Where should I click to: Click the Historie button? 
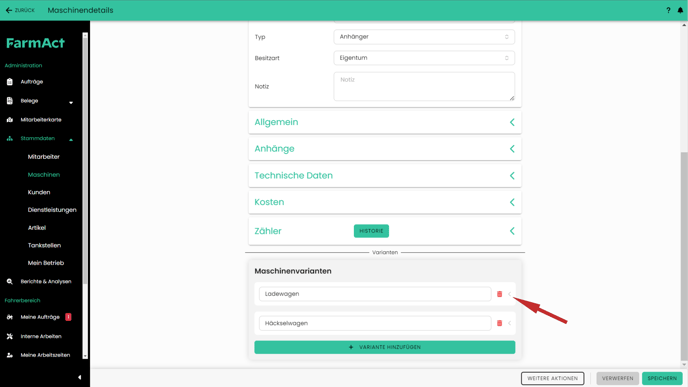click(x=371, y=231)
